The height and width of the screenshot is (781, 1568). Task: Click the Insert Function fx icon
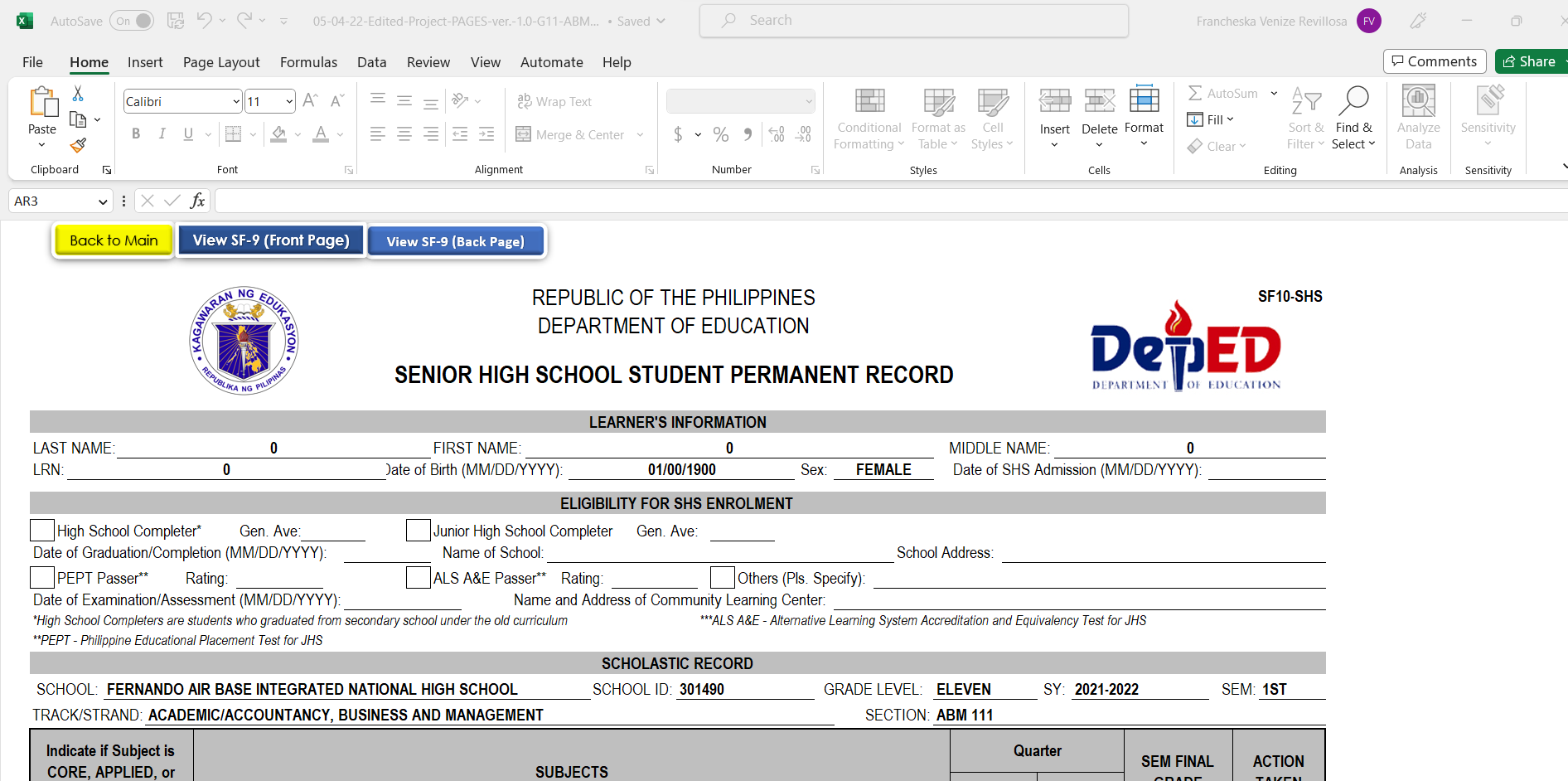[x=197, y=201]
